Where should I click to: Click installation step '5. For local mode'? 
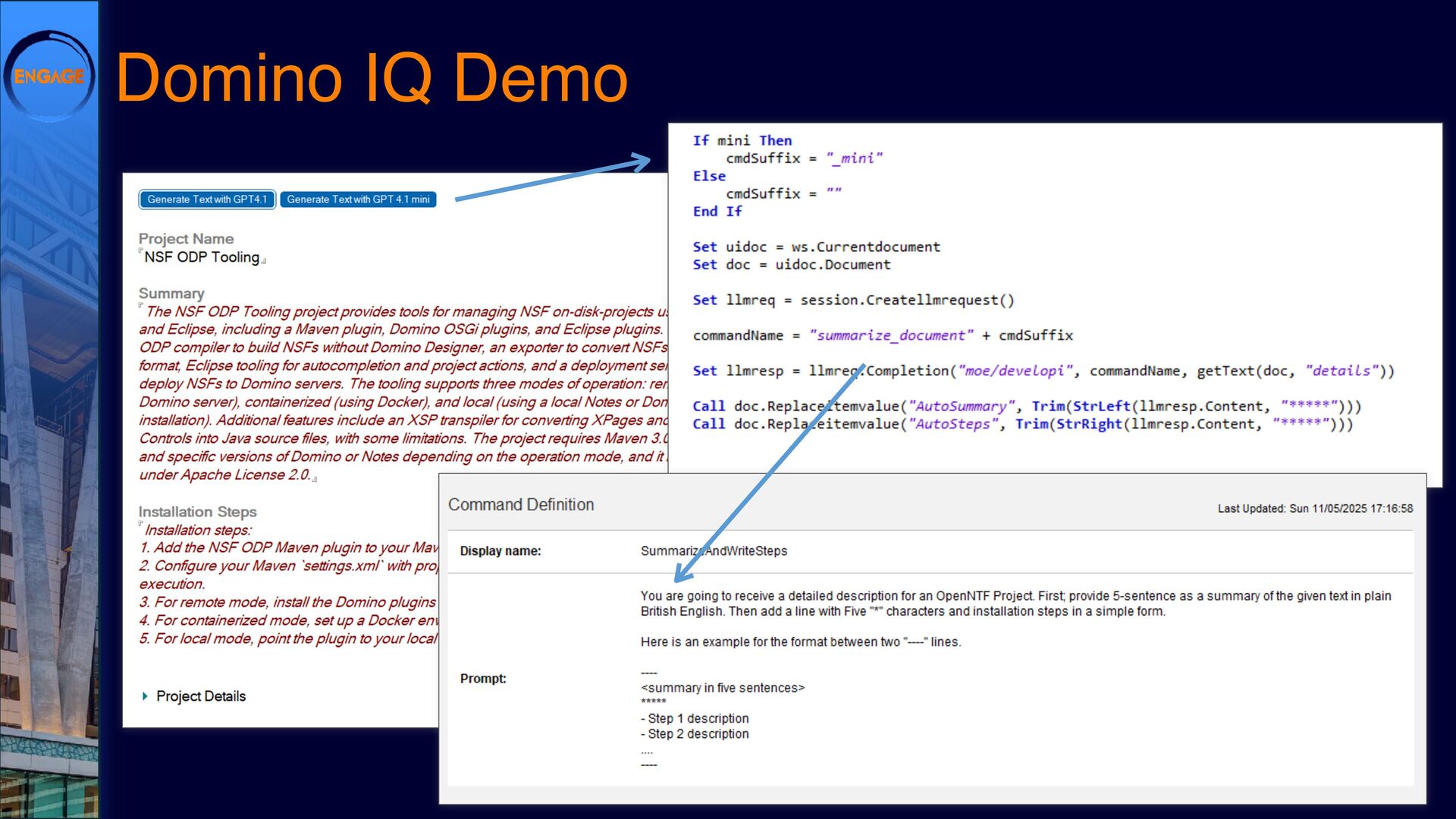[288, 639]
